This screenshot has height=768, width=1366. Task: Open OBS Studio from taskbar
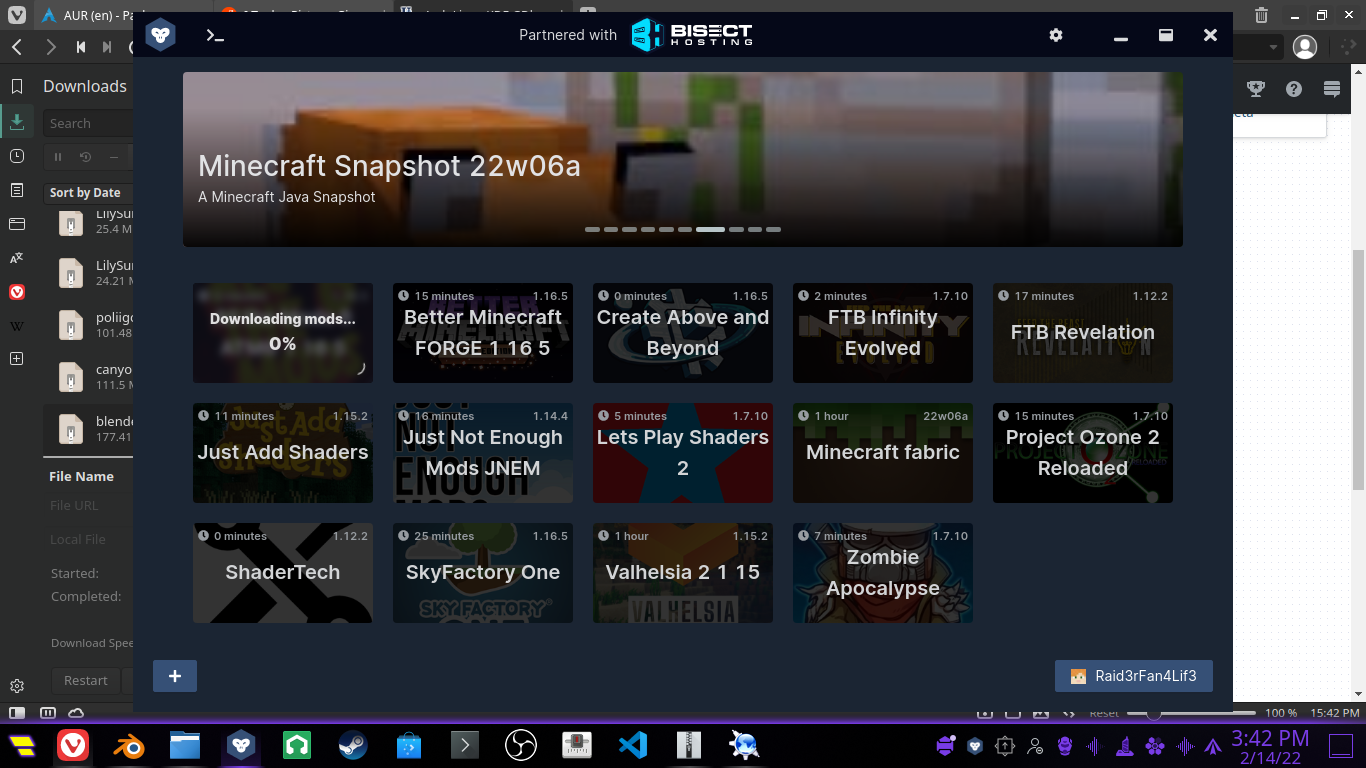pyautogui.click(x=521, y=745)
